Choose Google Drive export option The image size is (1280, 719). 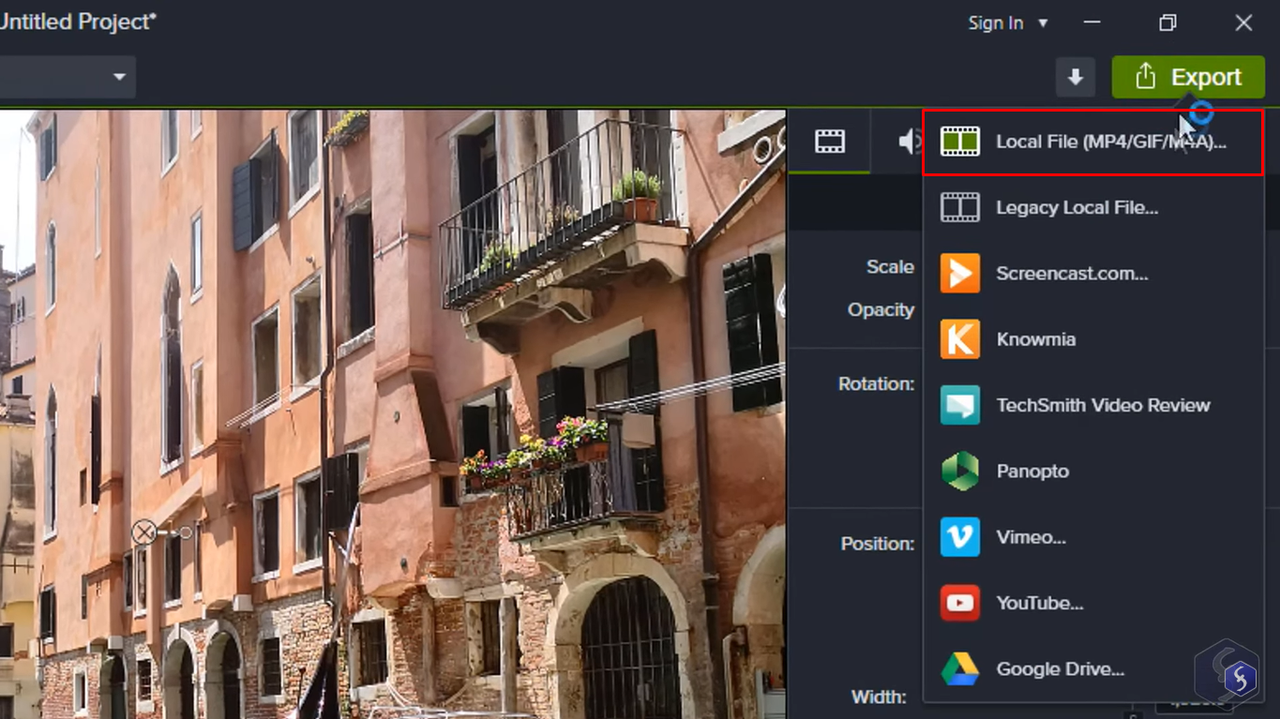(1093, 670)
